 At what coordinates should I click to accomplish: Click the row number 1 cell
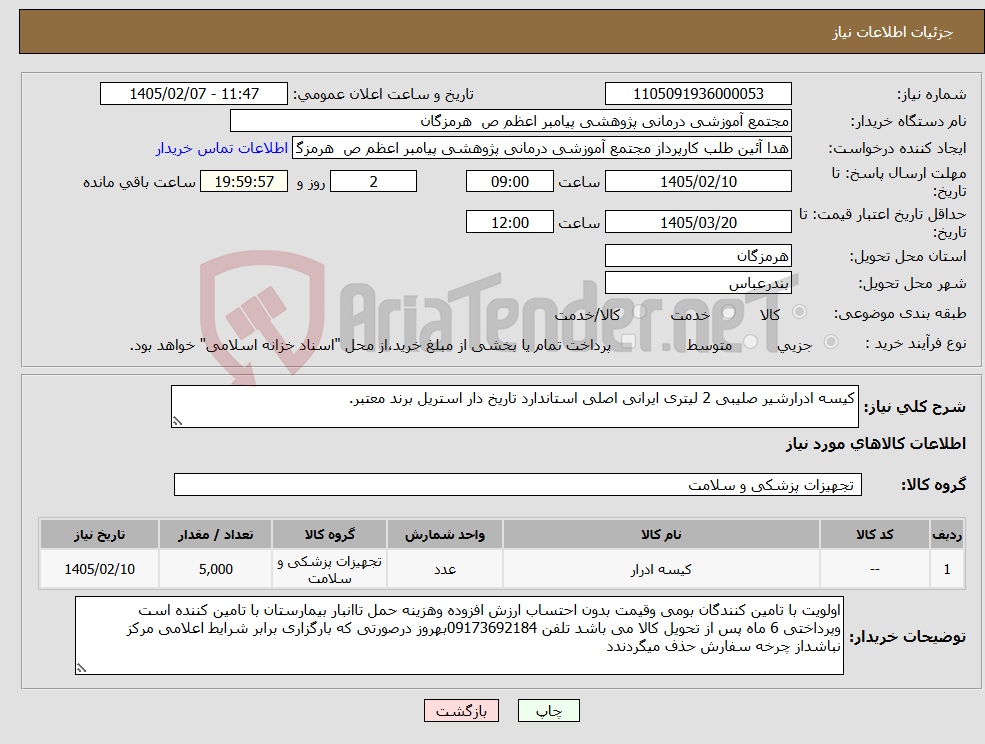[x=947, y=569]
